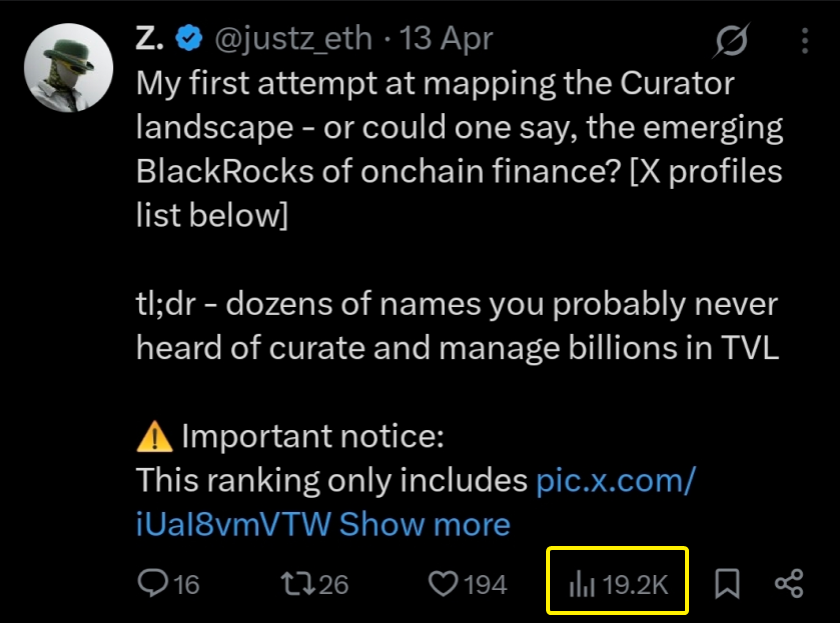Open the pic.x.com image link
Viewport: 840px width, 623px height.
[x=615, y=481]
